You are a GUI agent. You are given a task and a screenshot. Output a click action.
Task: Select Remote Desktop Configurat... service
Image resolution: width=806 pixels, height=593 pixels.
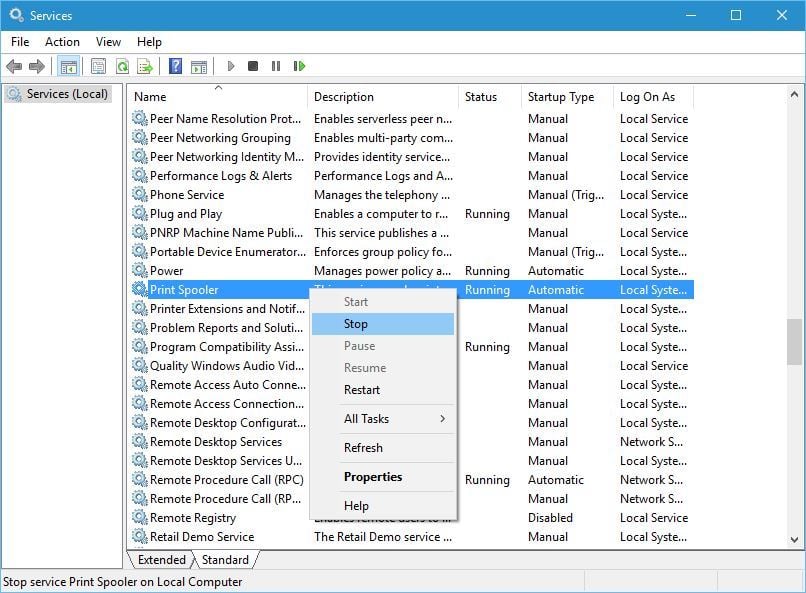coord(413,423)
